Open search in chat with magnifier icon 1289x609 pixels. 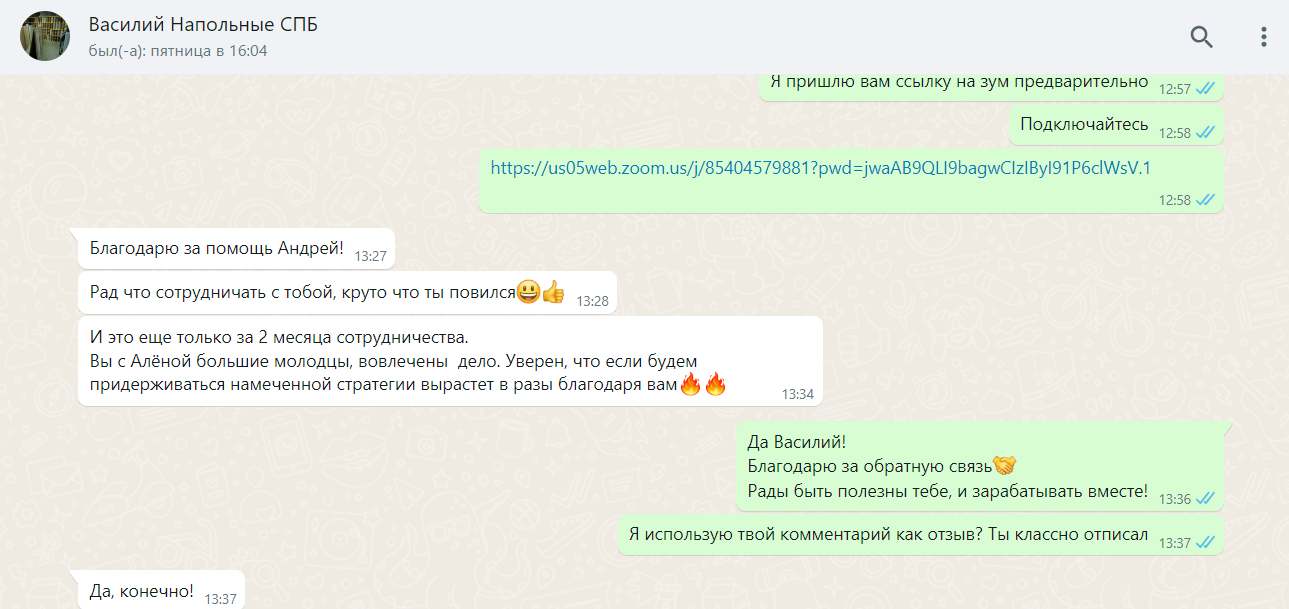(x=1201, y=37)
